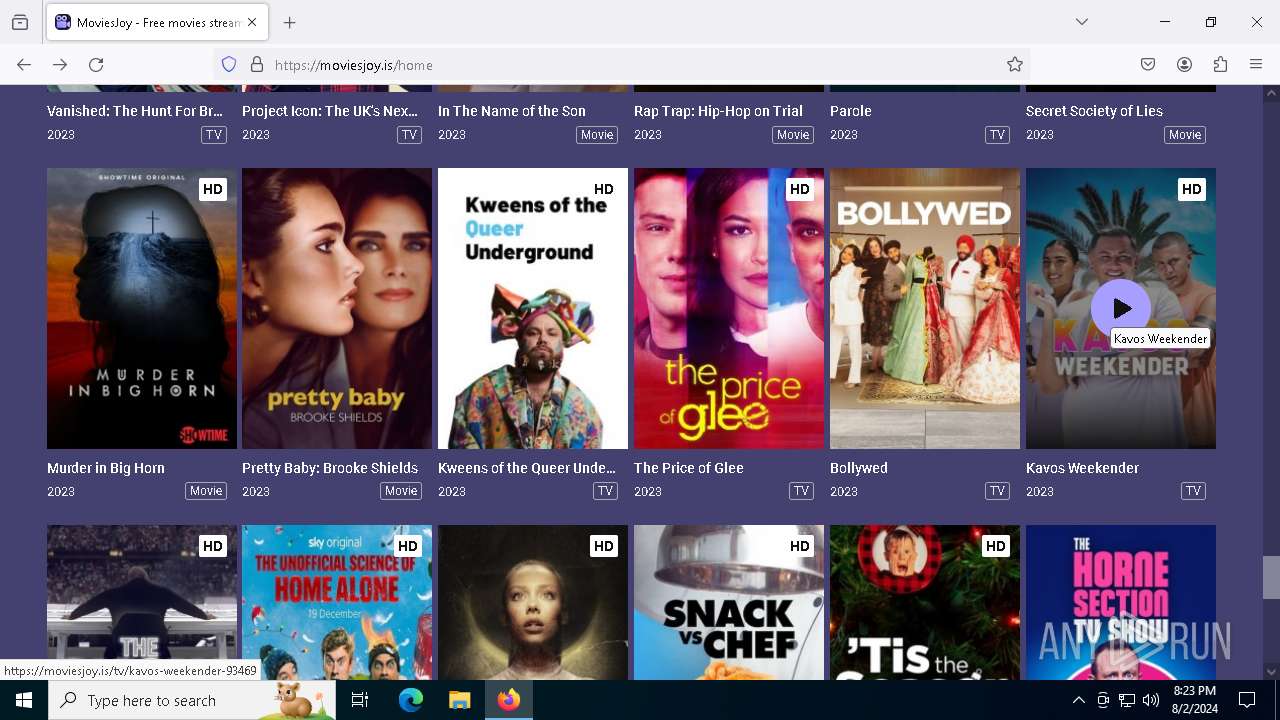Click the Type here to search box
The height and width of the screenshot is (720, 1280).
[192, 700]
